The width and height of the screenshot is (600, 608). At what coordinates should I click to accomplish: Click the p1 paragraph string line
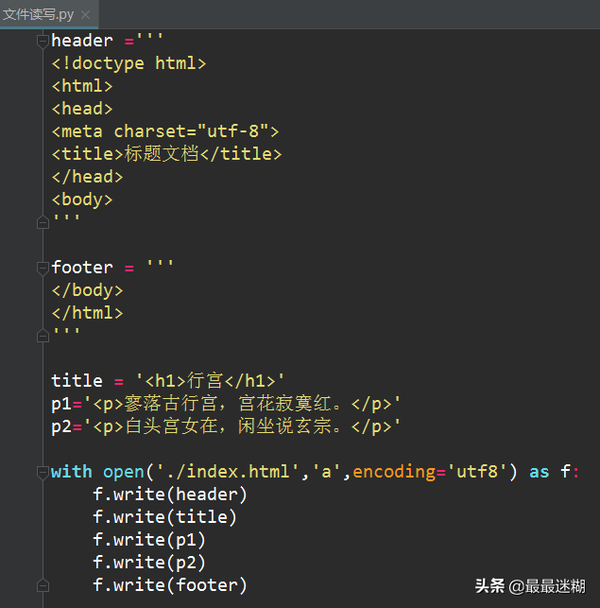tap(226, 403)
